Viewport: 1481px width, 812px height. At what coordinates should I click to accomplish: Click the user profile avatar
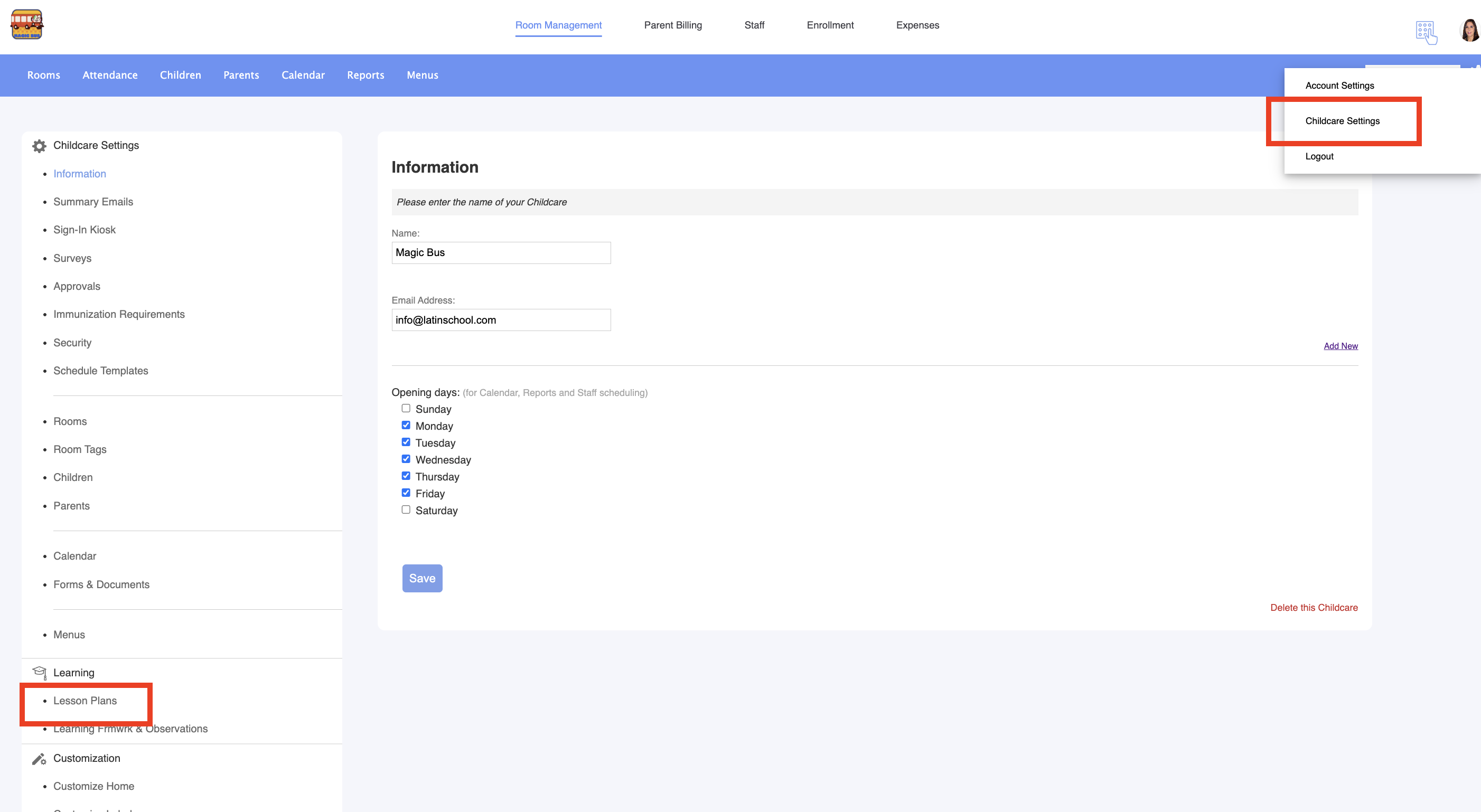tap(1469, 30)
